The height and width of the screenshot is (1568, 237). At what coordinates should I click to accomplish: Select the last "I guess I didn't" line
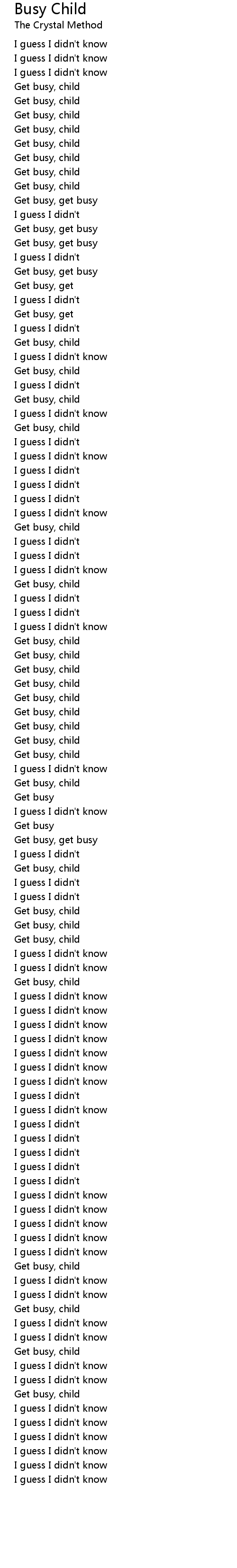(47, 1181)
